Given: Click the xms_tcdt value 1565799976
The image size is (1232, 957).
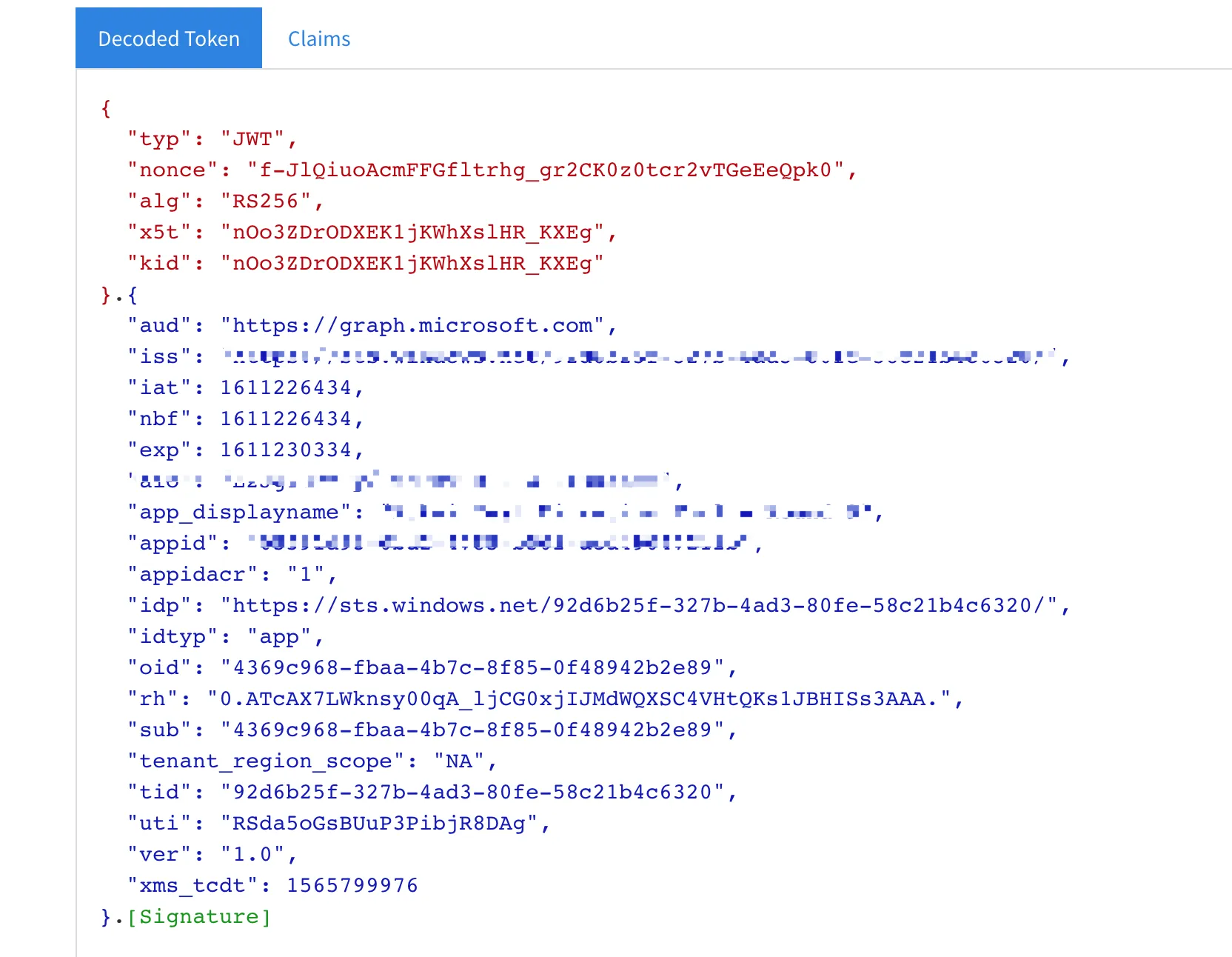Looking at the screenshot, I should click(x=352, y=886).
